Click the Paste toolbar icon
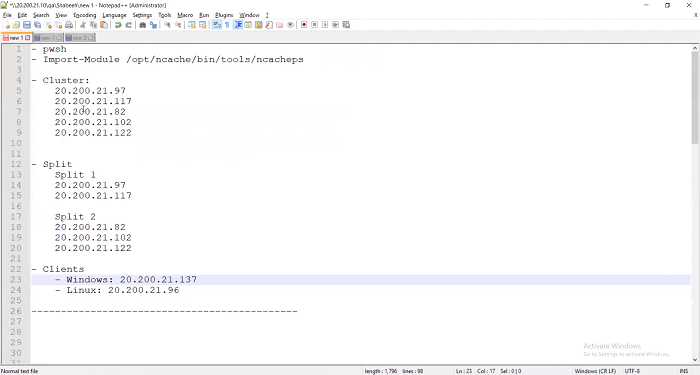This screenshot has height=375, width=700. [x=104, y=25]
